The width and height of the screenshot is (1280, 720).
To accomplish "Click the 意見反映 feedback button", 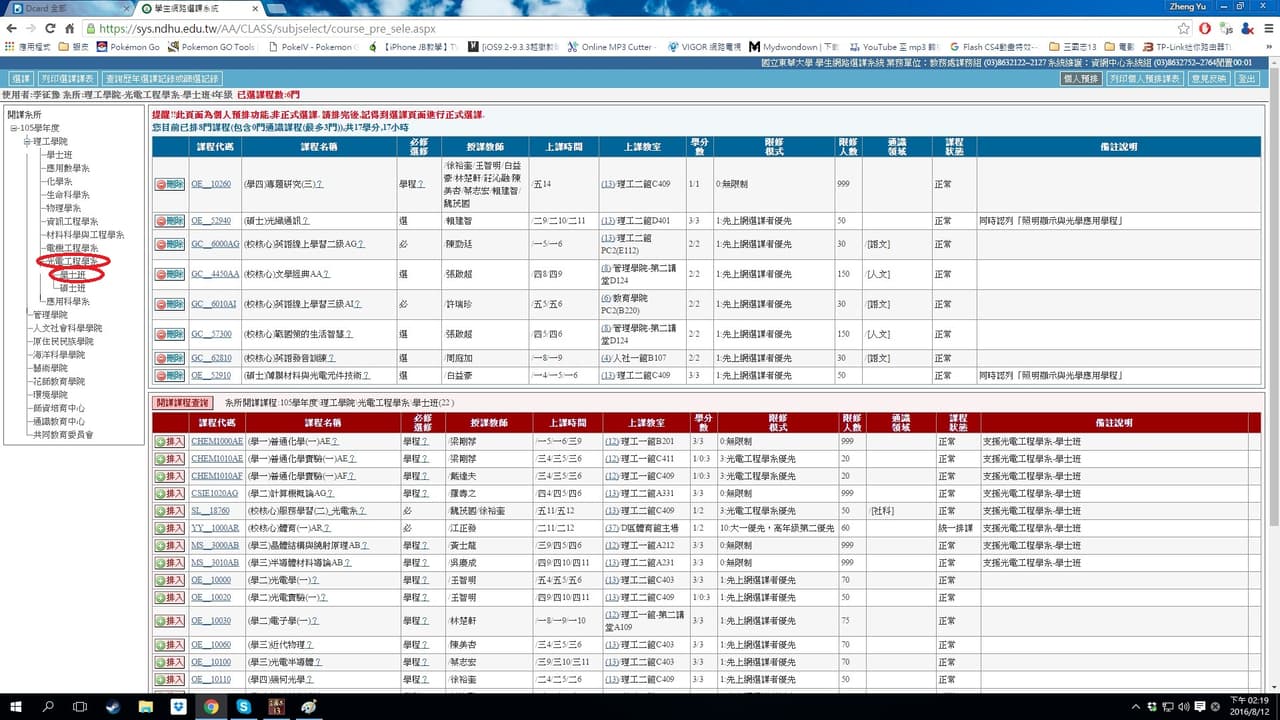I will [x=1209, y=78].
